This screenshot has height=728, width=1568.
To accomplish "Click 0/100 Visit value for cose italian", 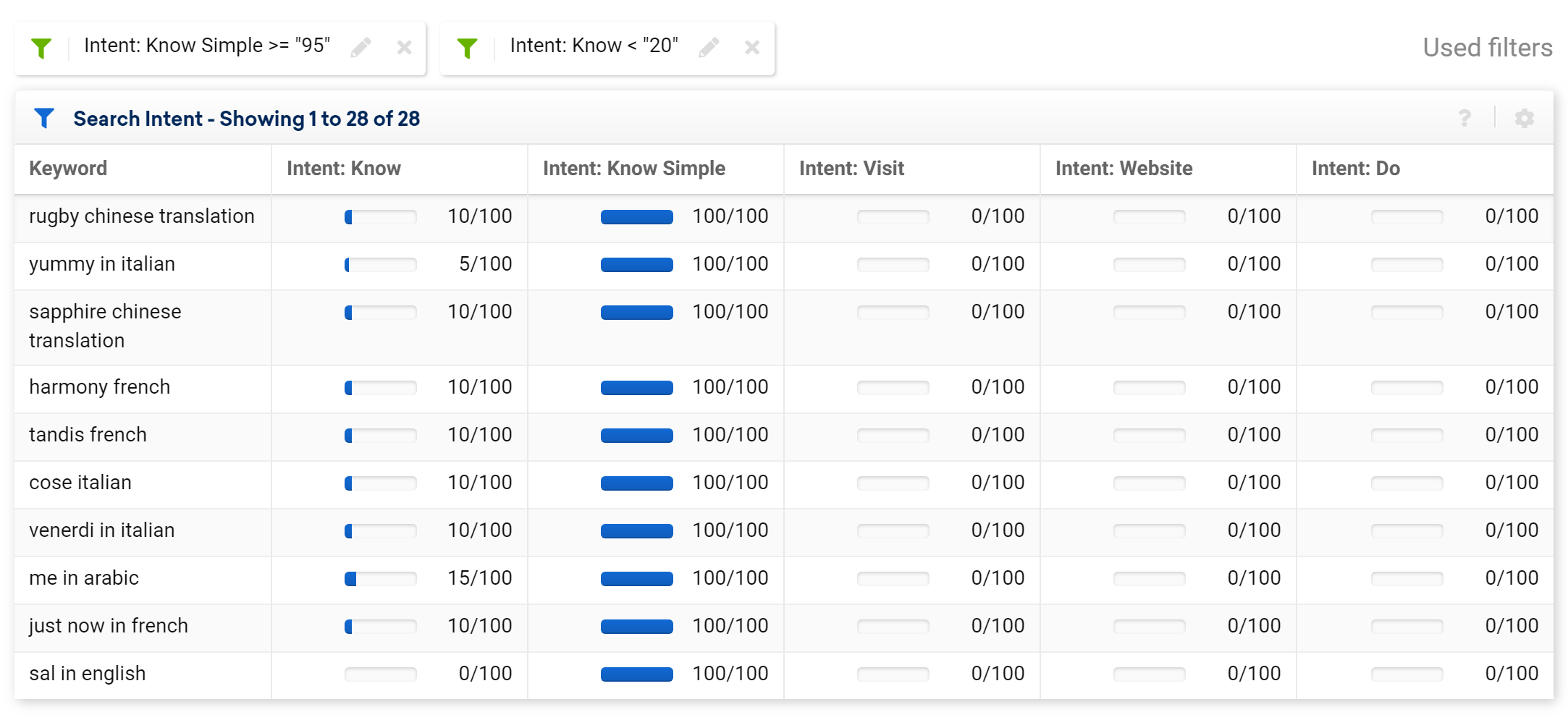I will (x=998, y=483).
